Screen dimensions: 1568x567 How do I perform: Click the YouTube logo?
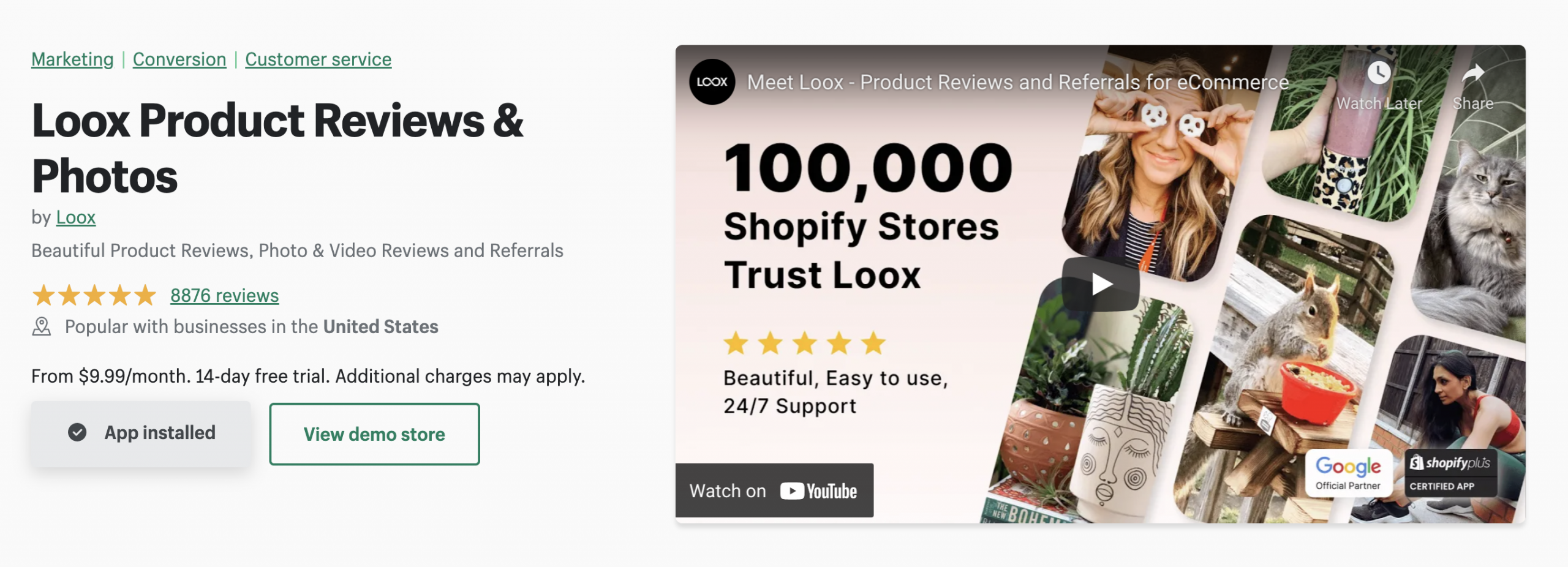[x=818, y=491]
